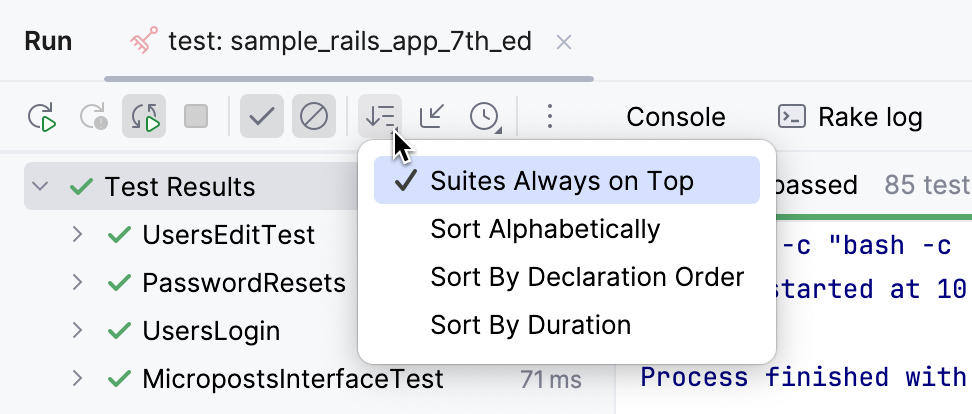Click Rerun Failed Tests icon
972x414 pixels.
pos(93,117)
